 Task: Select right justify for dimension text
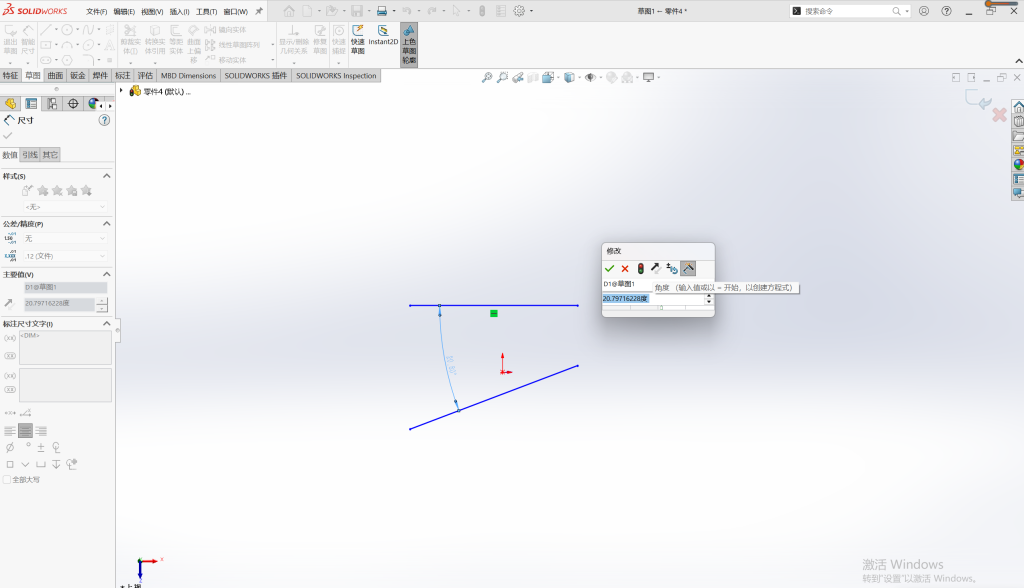click(41, 431)
